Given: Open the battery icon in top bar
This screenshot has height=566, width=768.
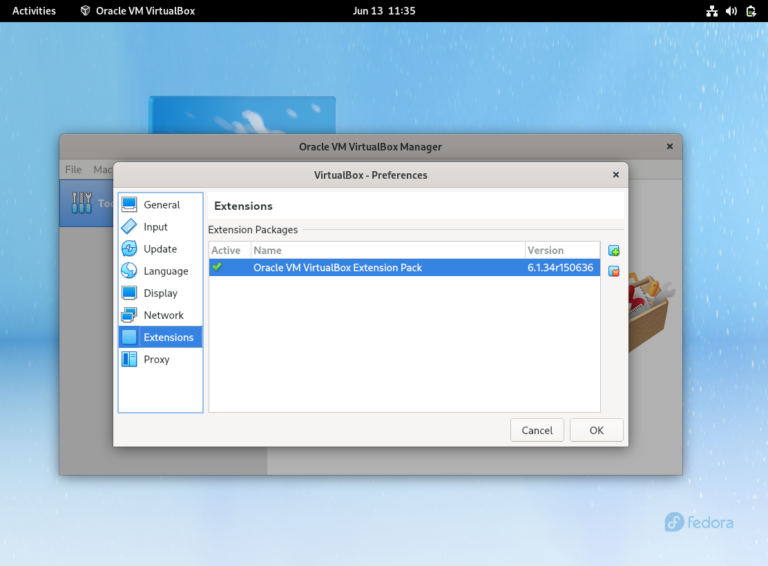Looking at the screenshot, I should point(751,11).
